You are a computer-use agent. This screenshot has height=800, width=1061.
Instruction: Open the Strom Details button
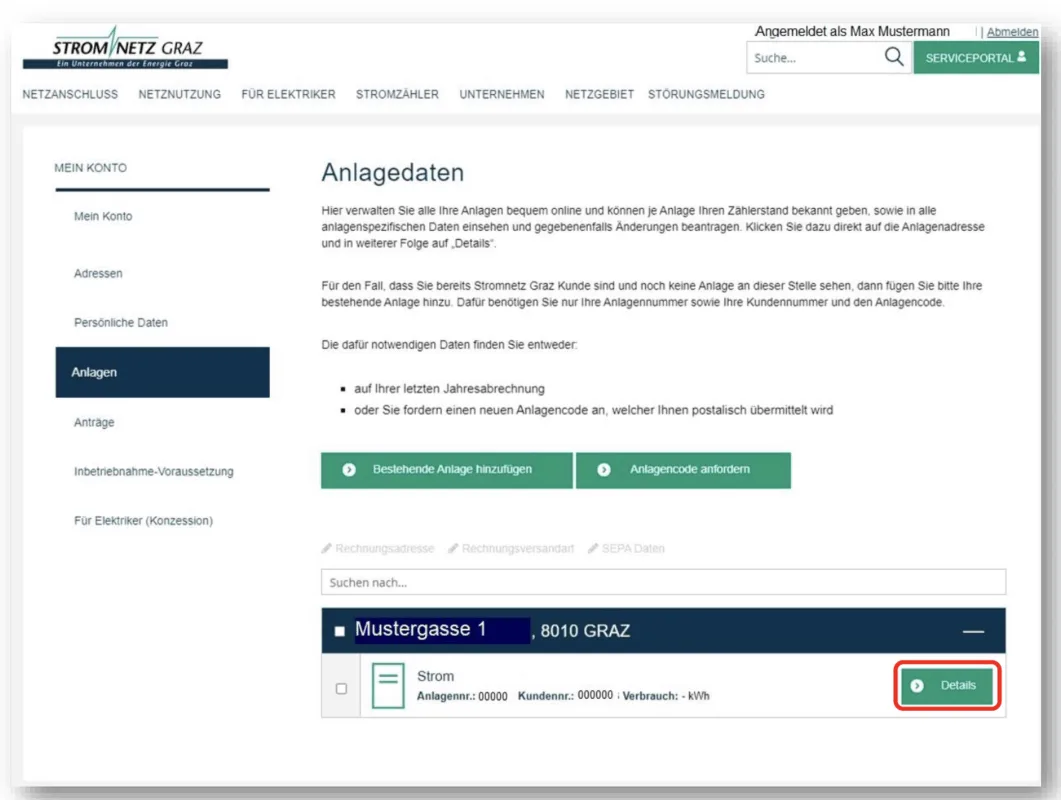(947, 686)
